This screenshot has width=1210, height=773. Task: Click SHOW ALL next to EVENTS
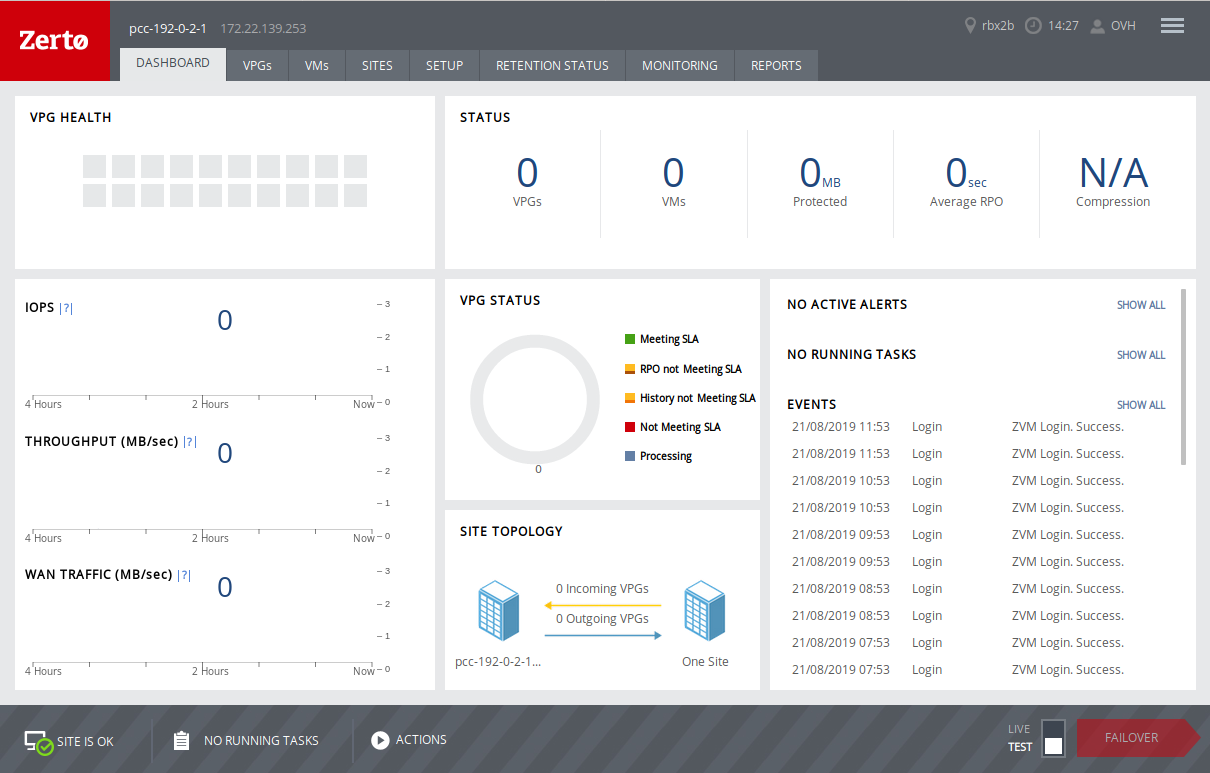(x=1140, y=405)
